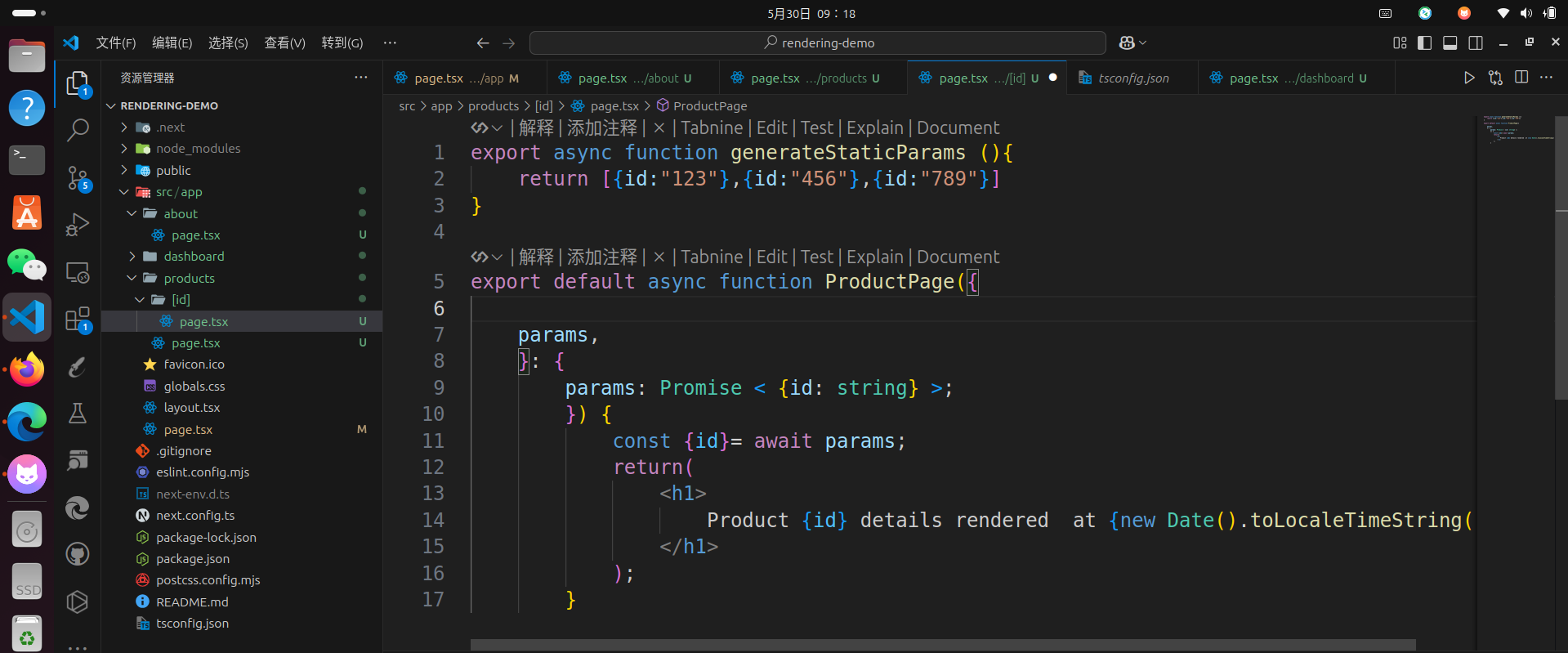1568x653 pixels.
Task: Open the Testing flask view
Action: coord(78,414)
